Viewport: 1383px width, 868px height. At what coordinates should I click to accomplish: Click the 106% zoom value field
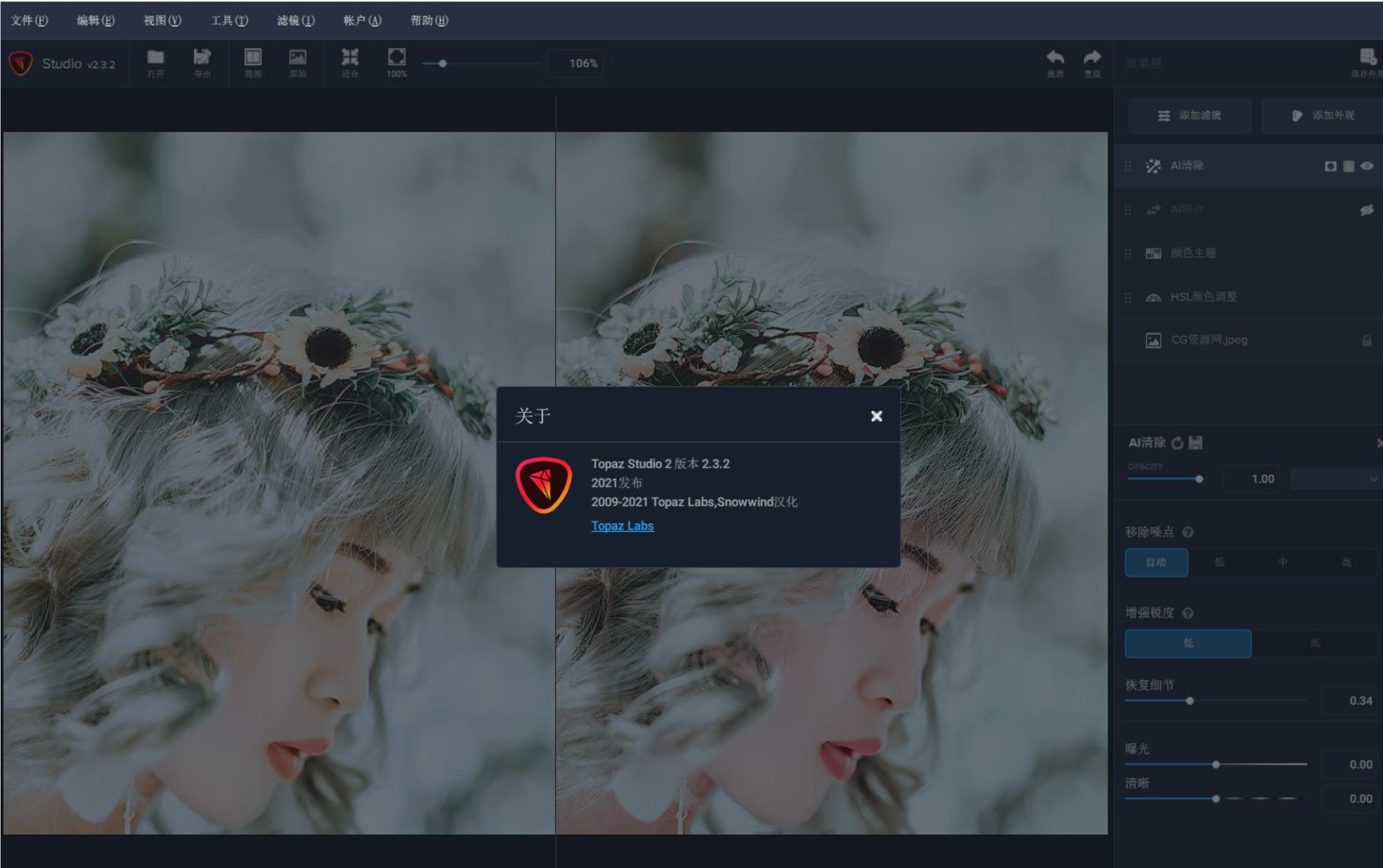(575, 63)
